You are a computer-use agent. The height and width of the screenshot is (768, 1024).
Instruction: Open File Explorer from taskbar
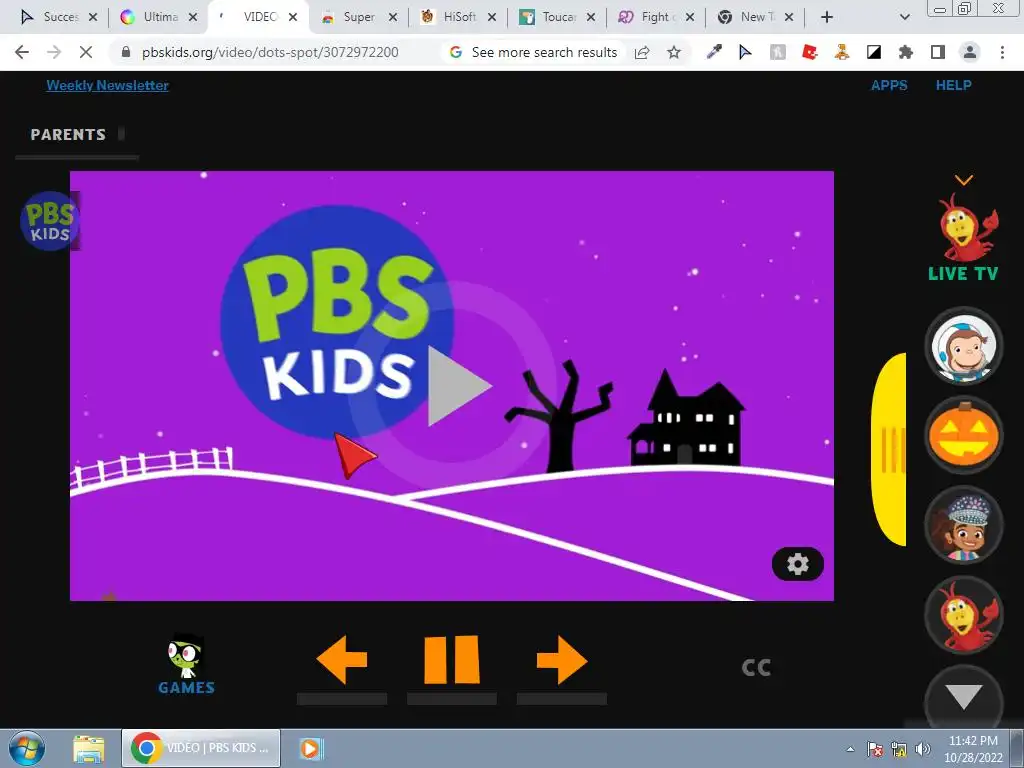pyautogui.click(x=89, y=749)
